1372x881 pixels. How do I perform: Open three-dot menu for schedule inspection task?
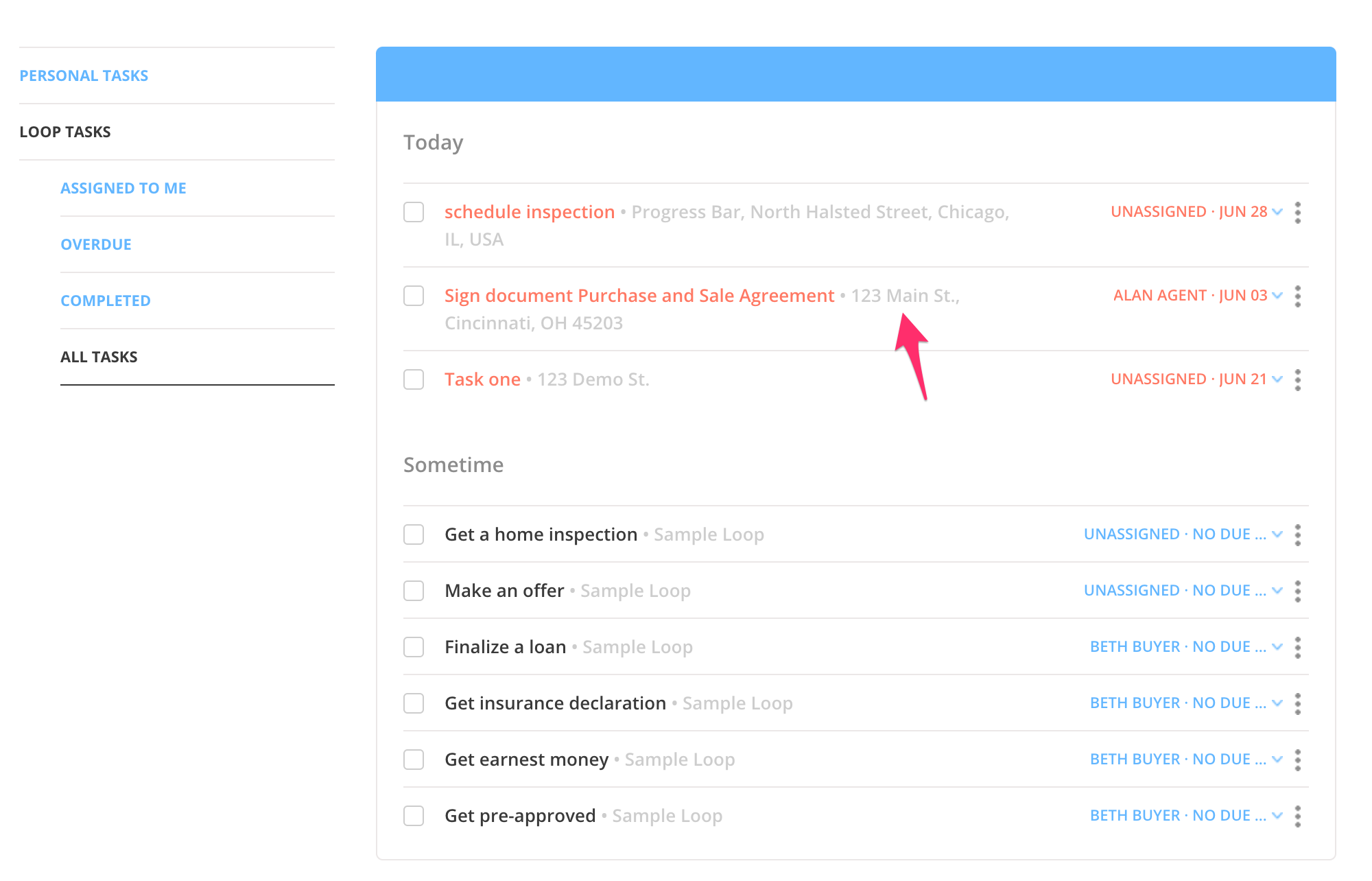(x=1297, y=213)
